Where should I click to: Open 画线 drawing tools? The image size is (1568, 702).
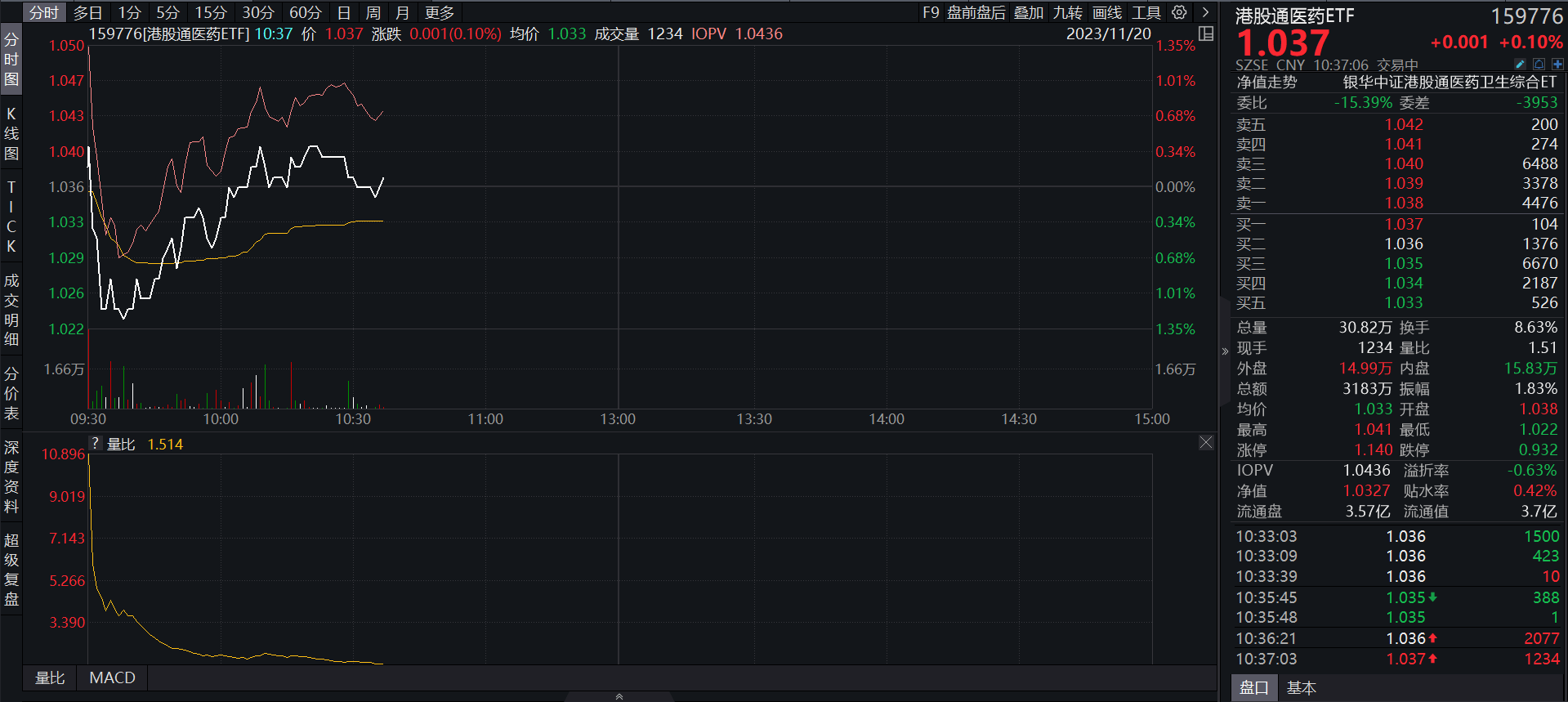click(1107, 12)
